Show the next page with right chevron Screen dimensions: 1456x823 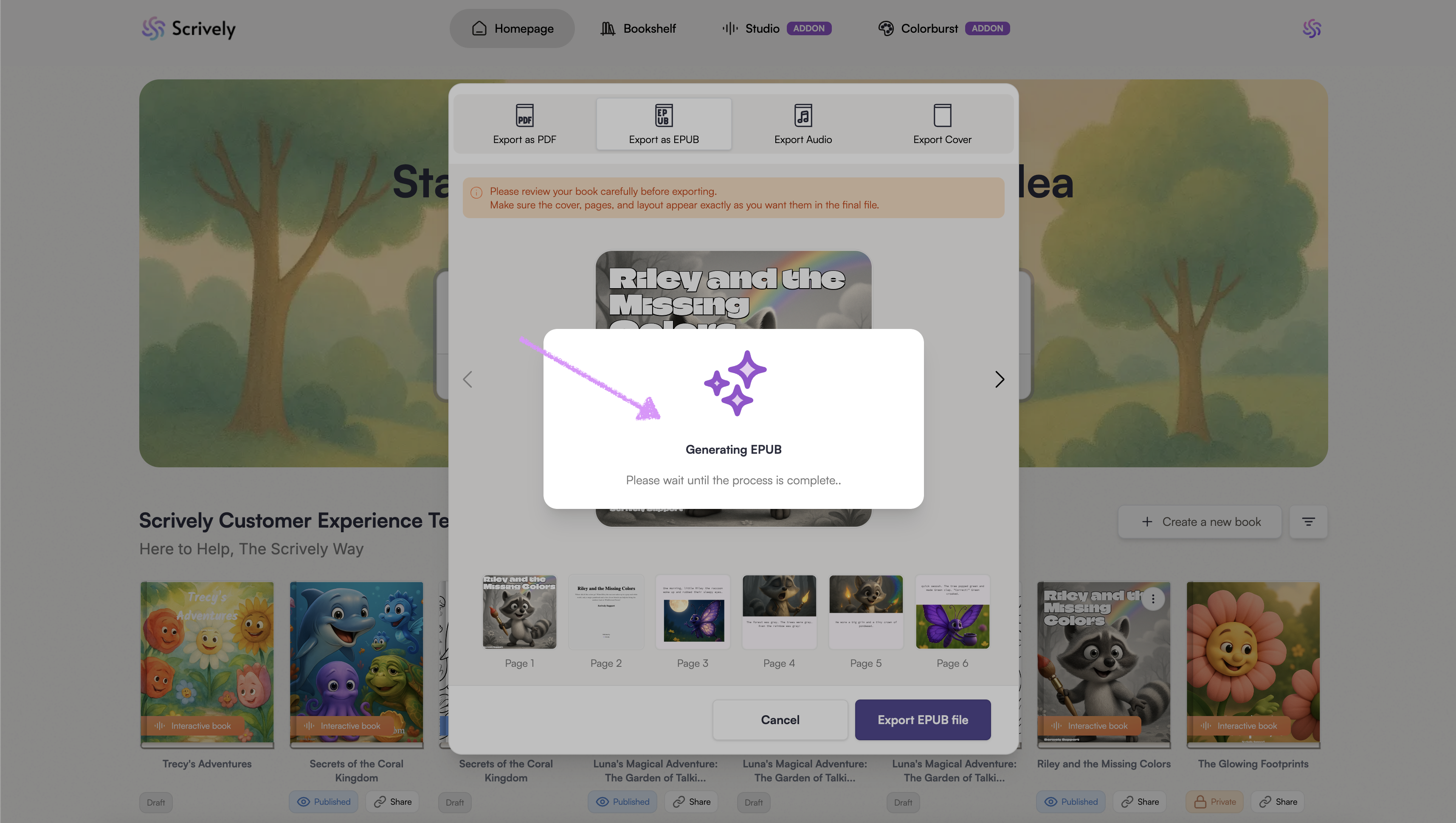point(999,379)
